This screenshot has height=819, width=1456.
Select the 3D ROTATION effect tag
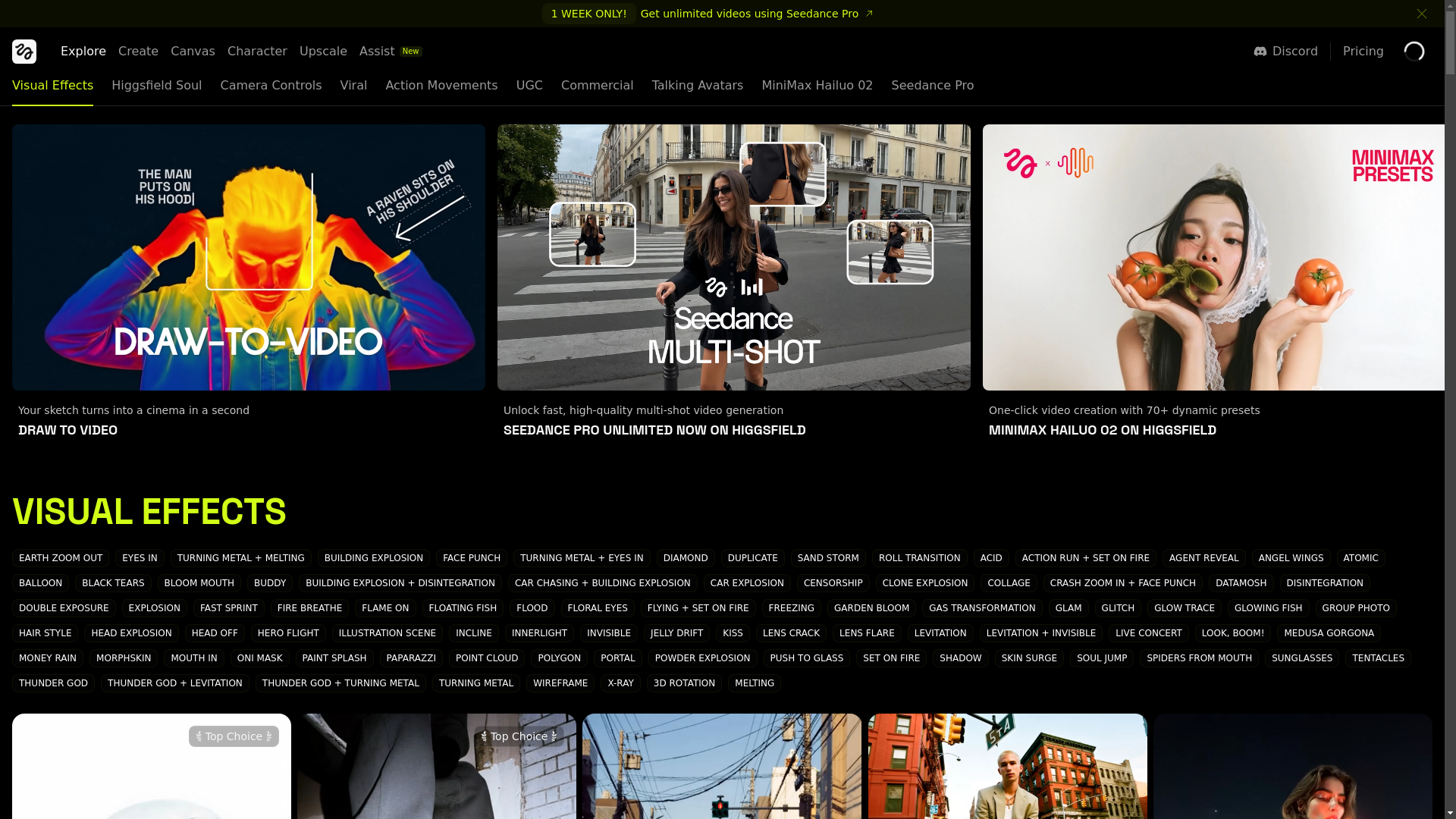pyautogui.click(x=684, y=683)
